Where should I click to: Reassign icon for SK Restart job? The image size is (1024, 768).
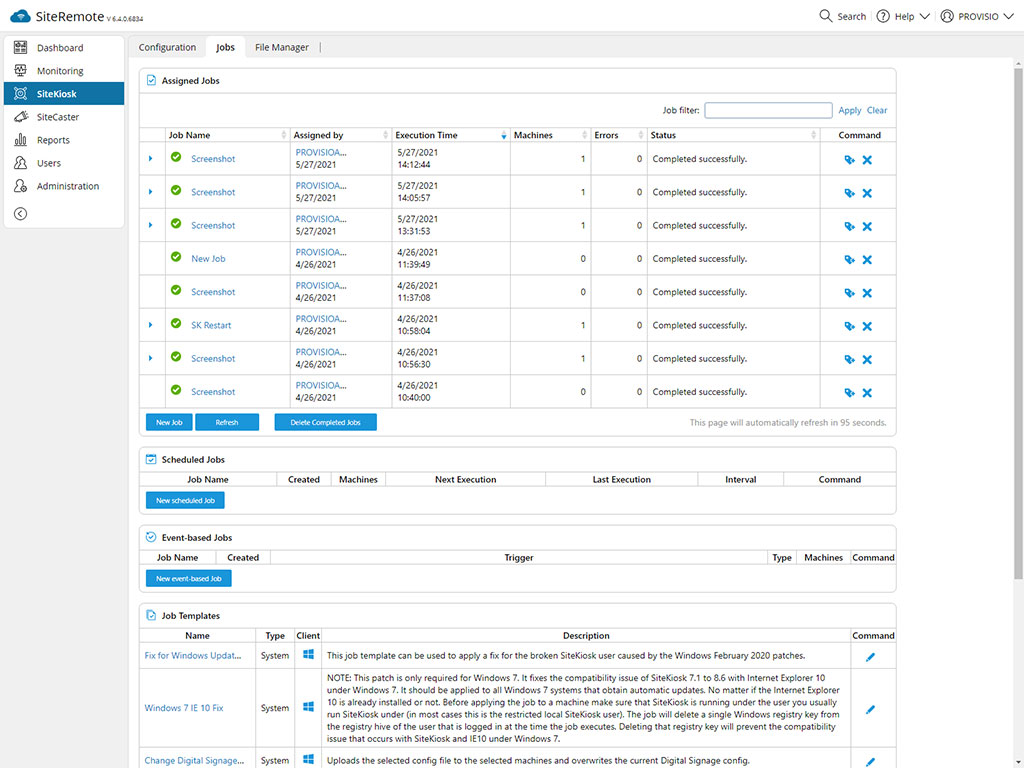[x=849, y=326]
